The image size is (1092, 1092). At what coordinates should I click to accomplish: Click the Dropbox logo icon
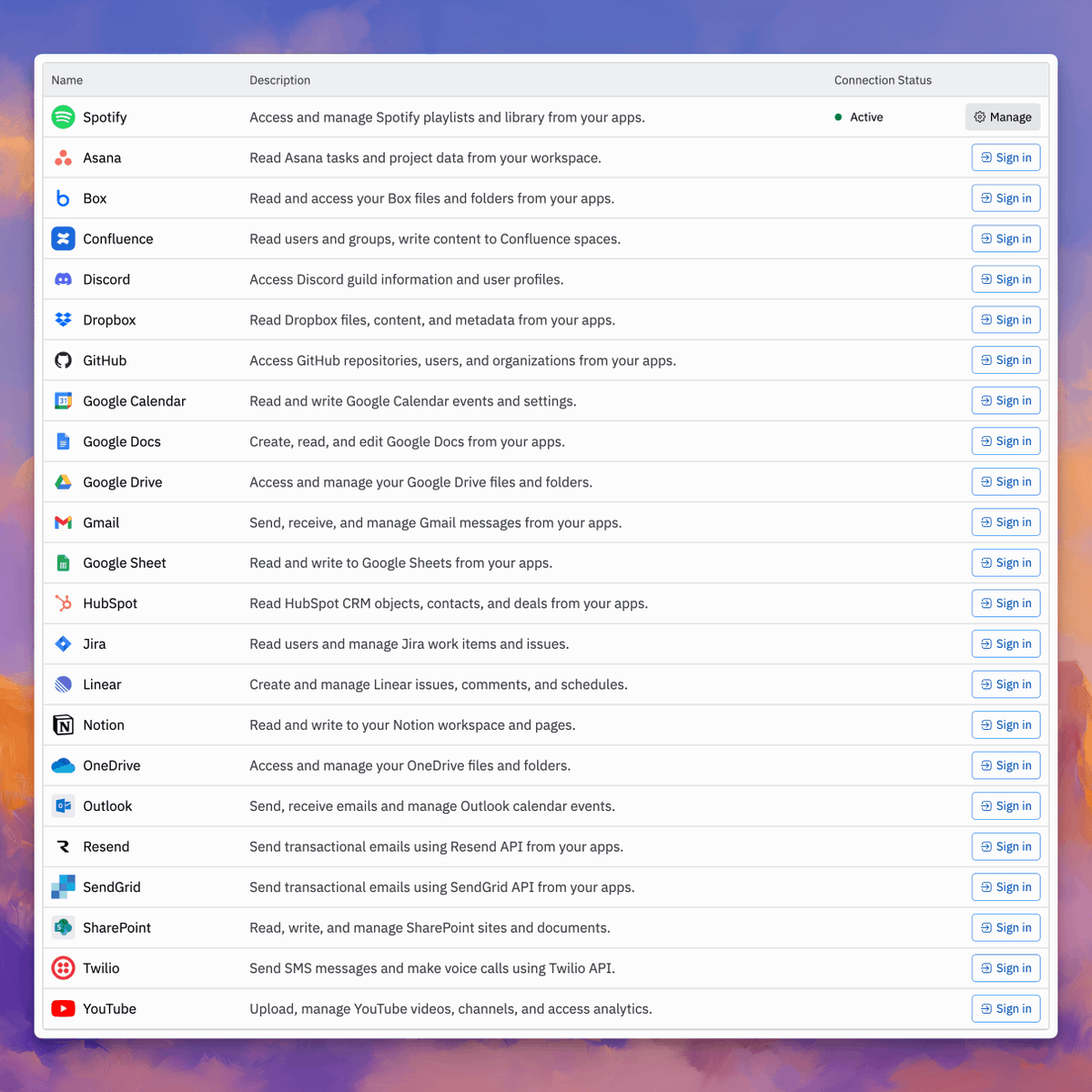pos(63,320)
